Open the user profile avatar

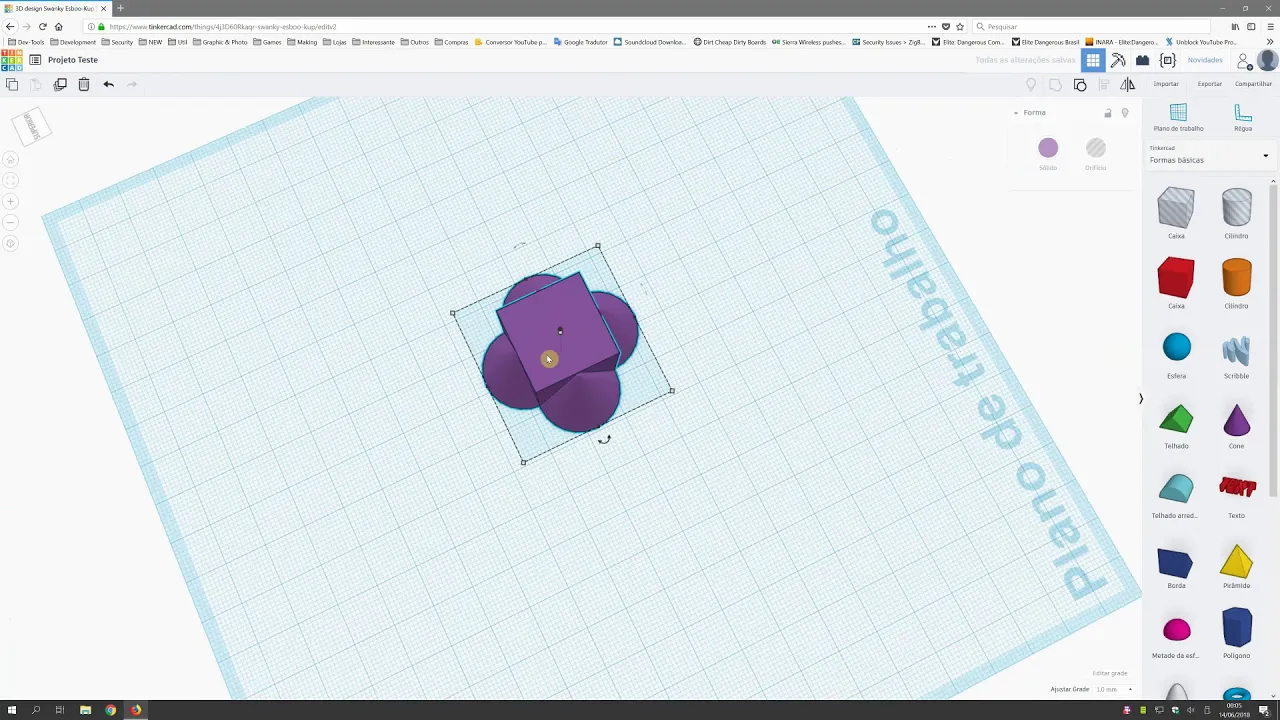pos(1268,61)
